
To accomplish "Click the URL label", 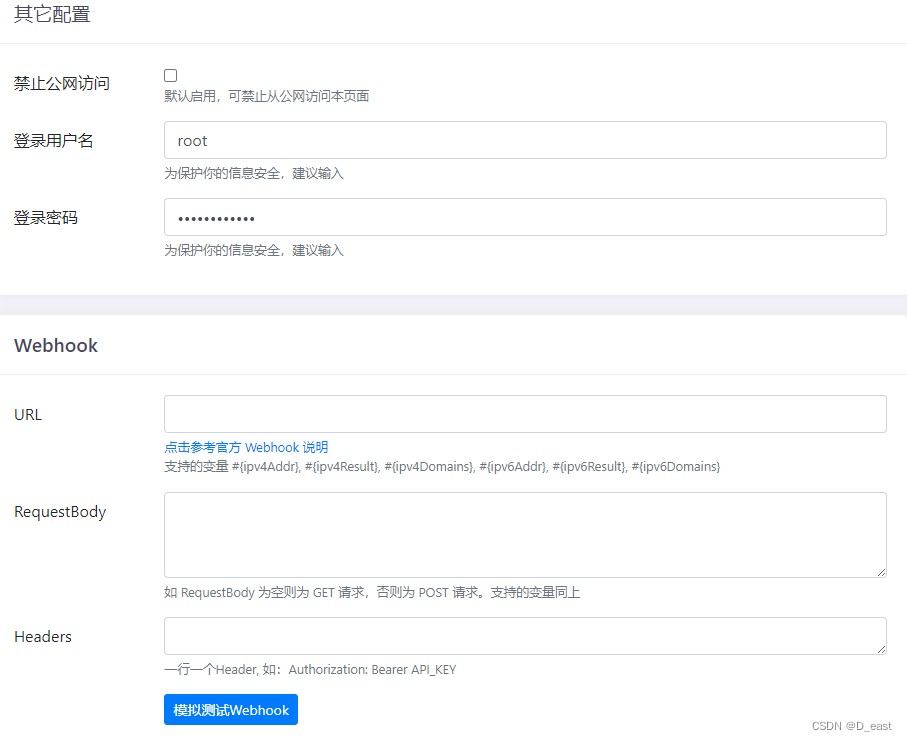I will (x=28, y=415).
